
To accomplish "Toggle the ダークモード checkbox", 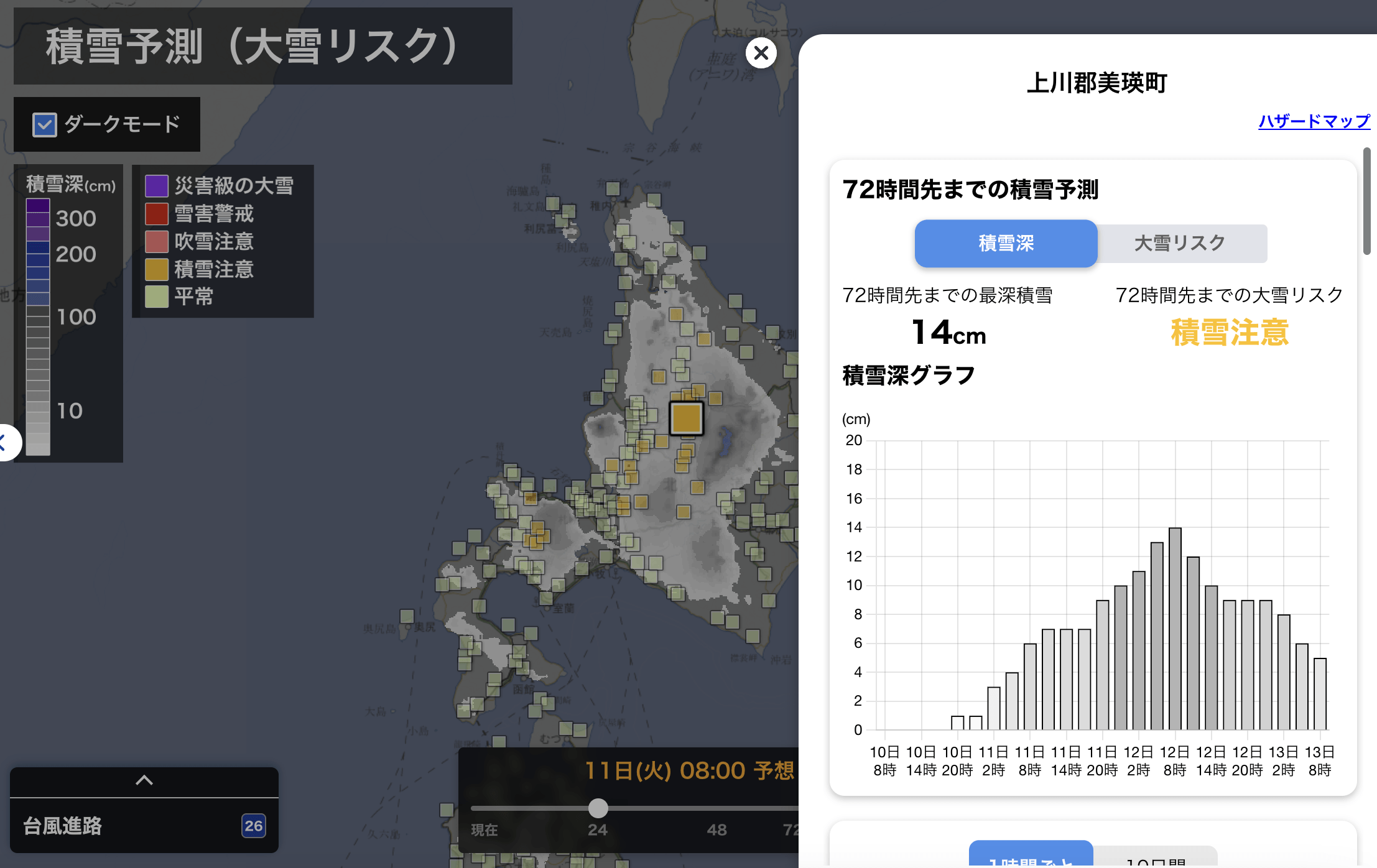I will click(45, 125).
